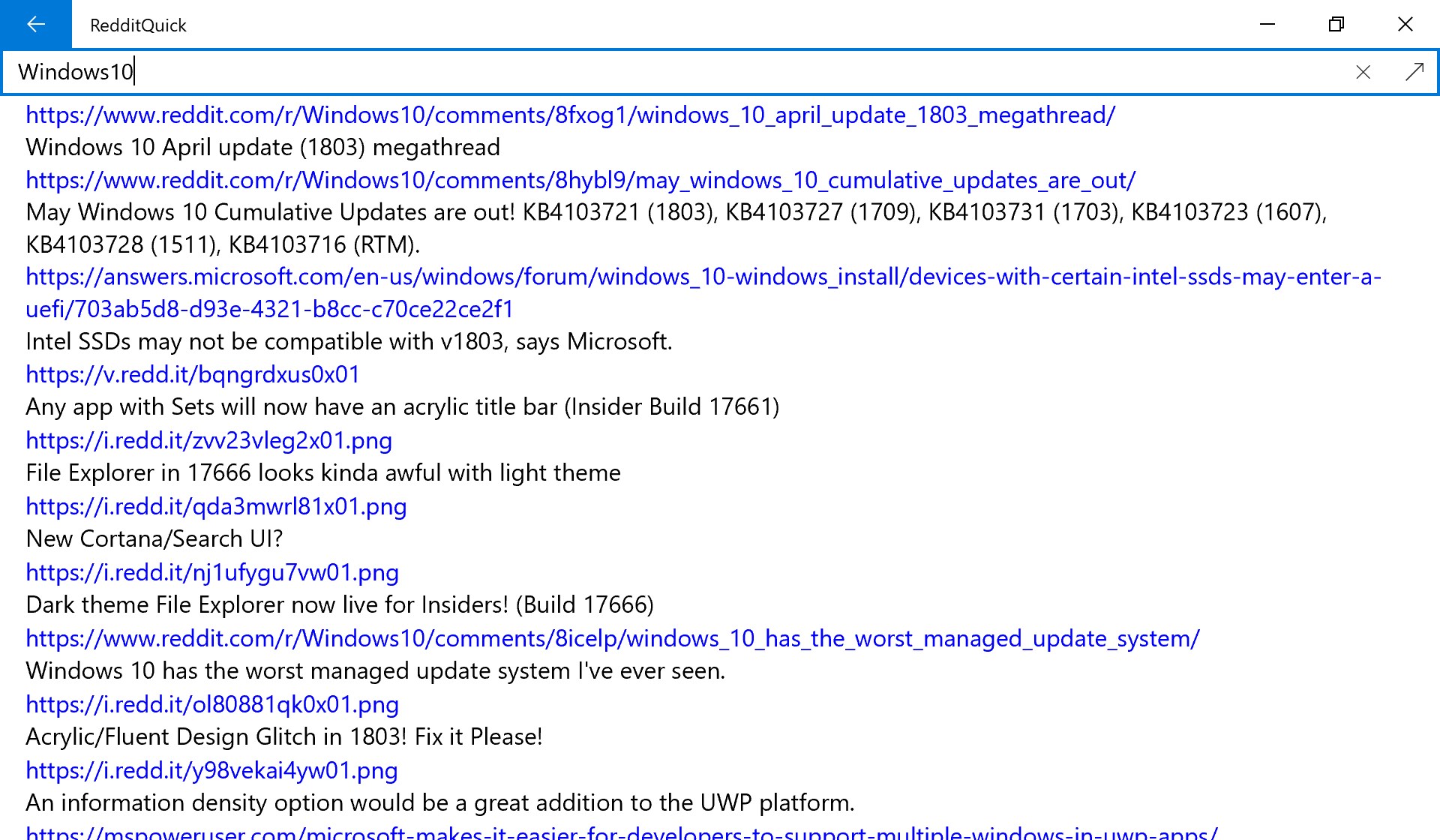Click the go arrow icon
1440x840 pixels.
point(1414,72)
